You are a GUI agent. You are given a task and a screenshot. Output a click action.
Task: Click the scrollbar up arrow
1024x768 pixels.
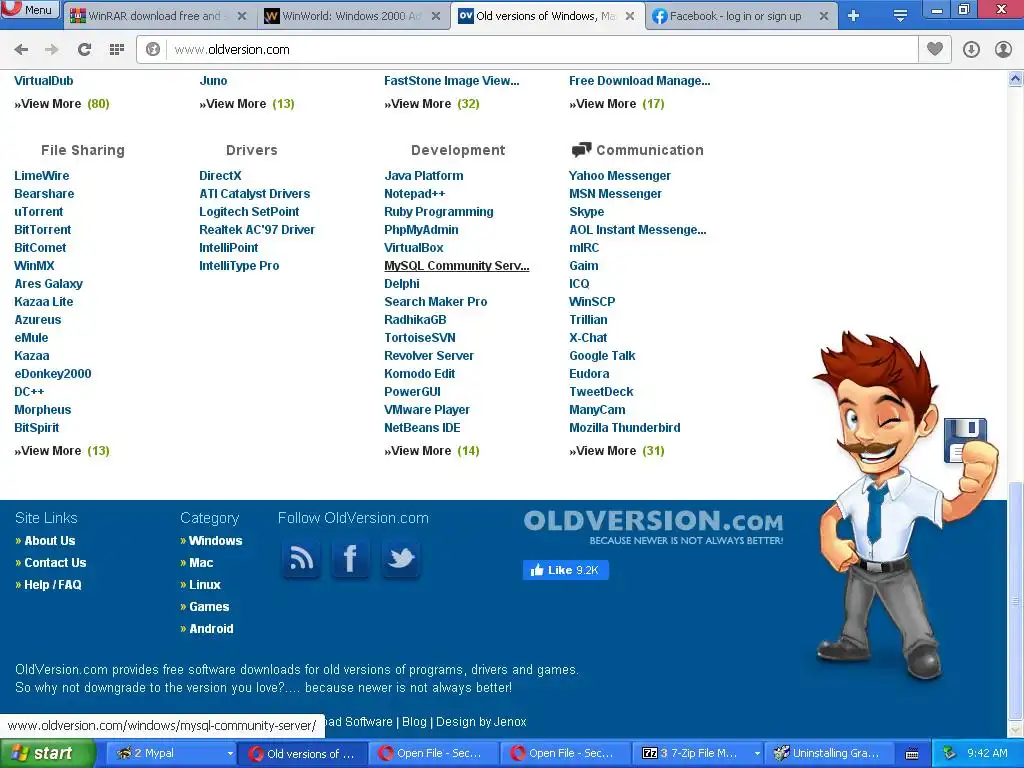click(1016, 79)
